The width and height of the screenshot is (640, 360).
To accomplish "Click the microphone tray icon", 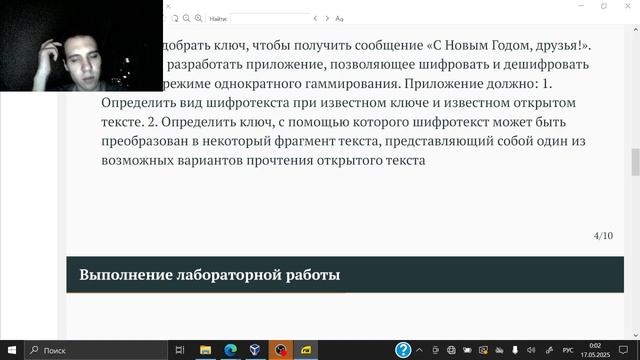I will click(515, 350).
